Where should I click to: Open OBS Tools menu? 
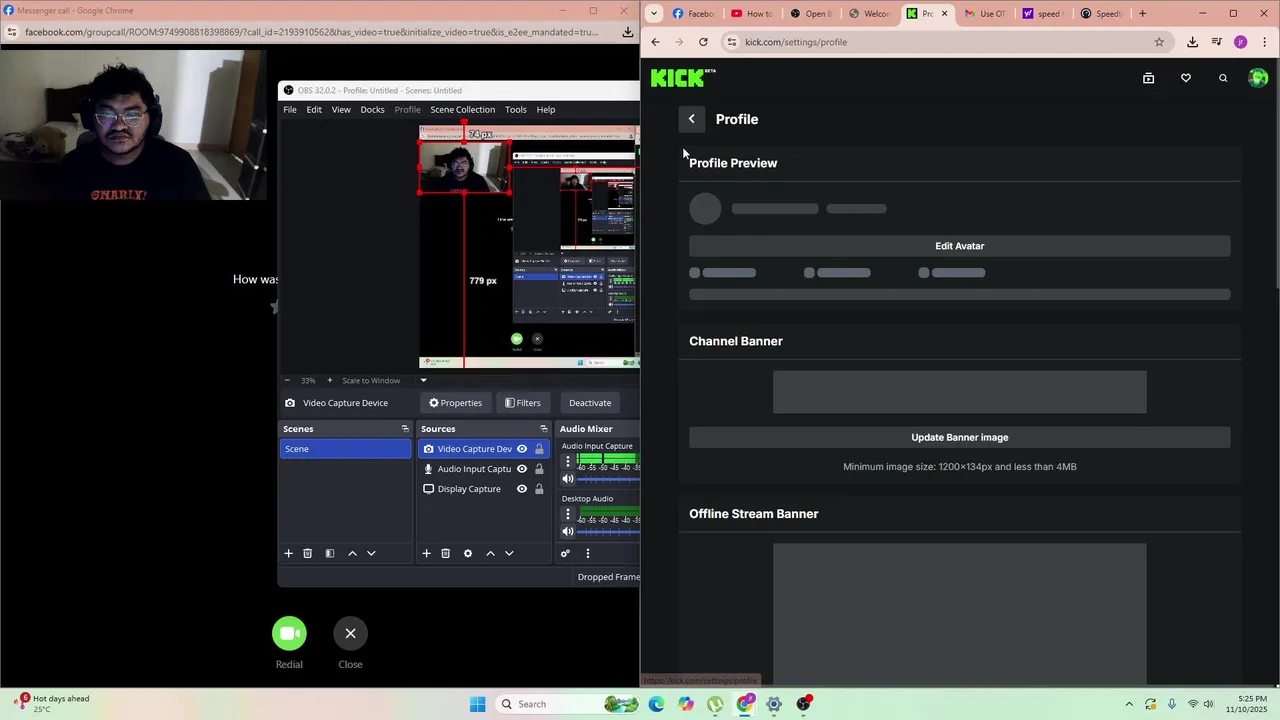[x=515, y=110]
